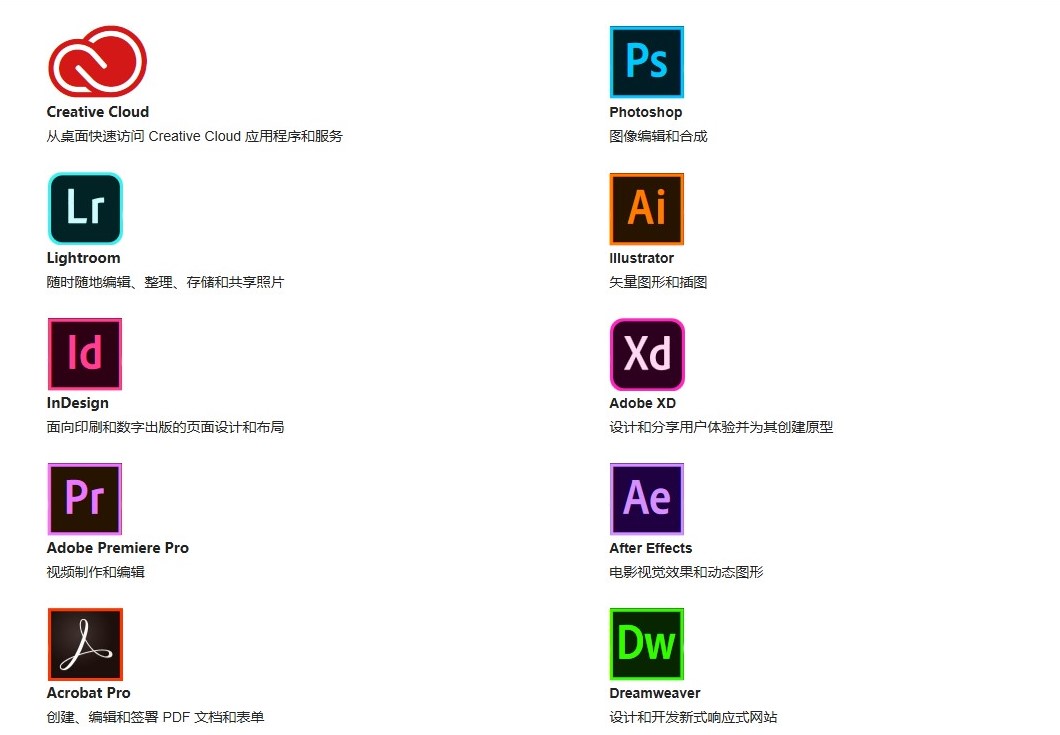Click the text "视频制作和编辑"
The height and width of the screenshot is (735, 1060).
pos(96,572)
